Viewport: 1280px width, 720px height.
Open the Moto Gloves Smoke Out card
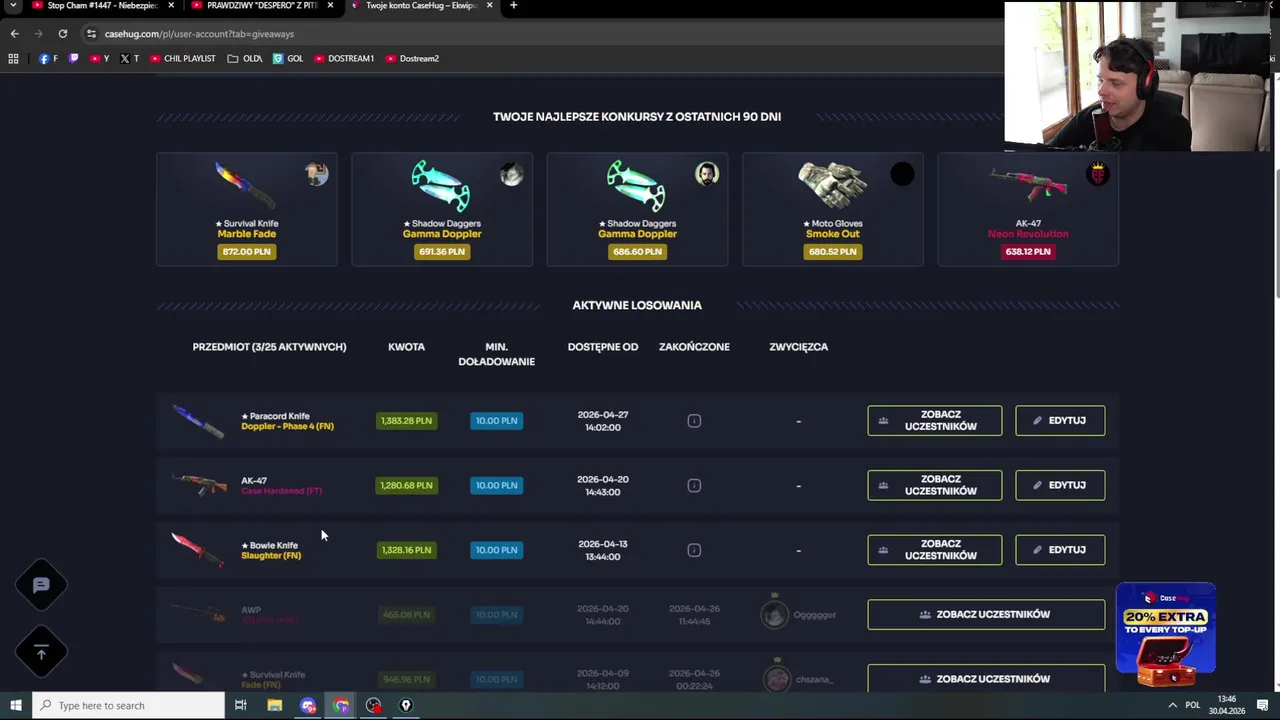[833, 209]
